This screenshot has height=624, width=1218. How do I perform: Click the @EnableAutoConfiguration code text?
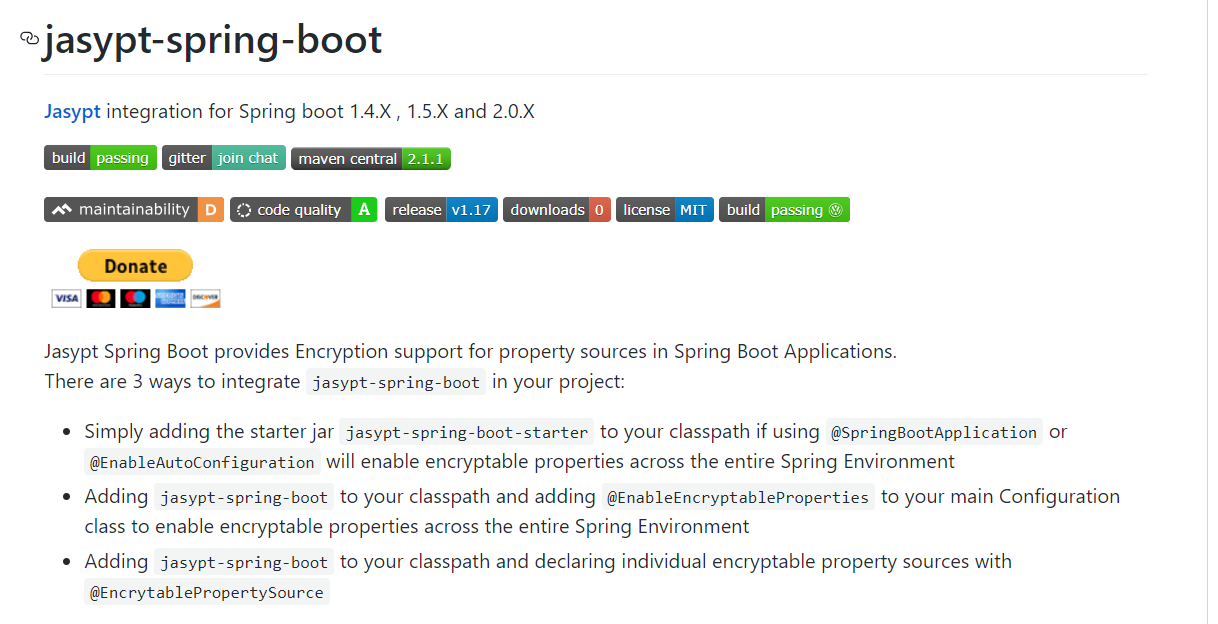coord(203,462)
